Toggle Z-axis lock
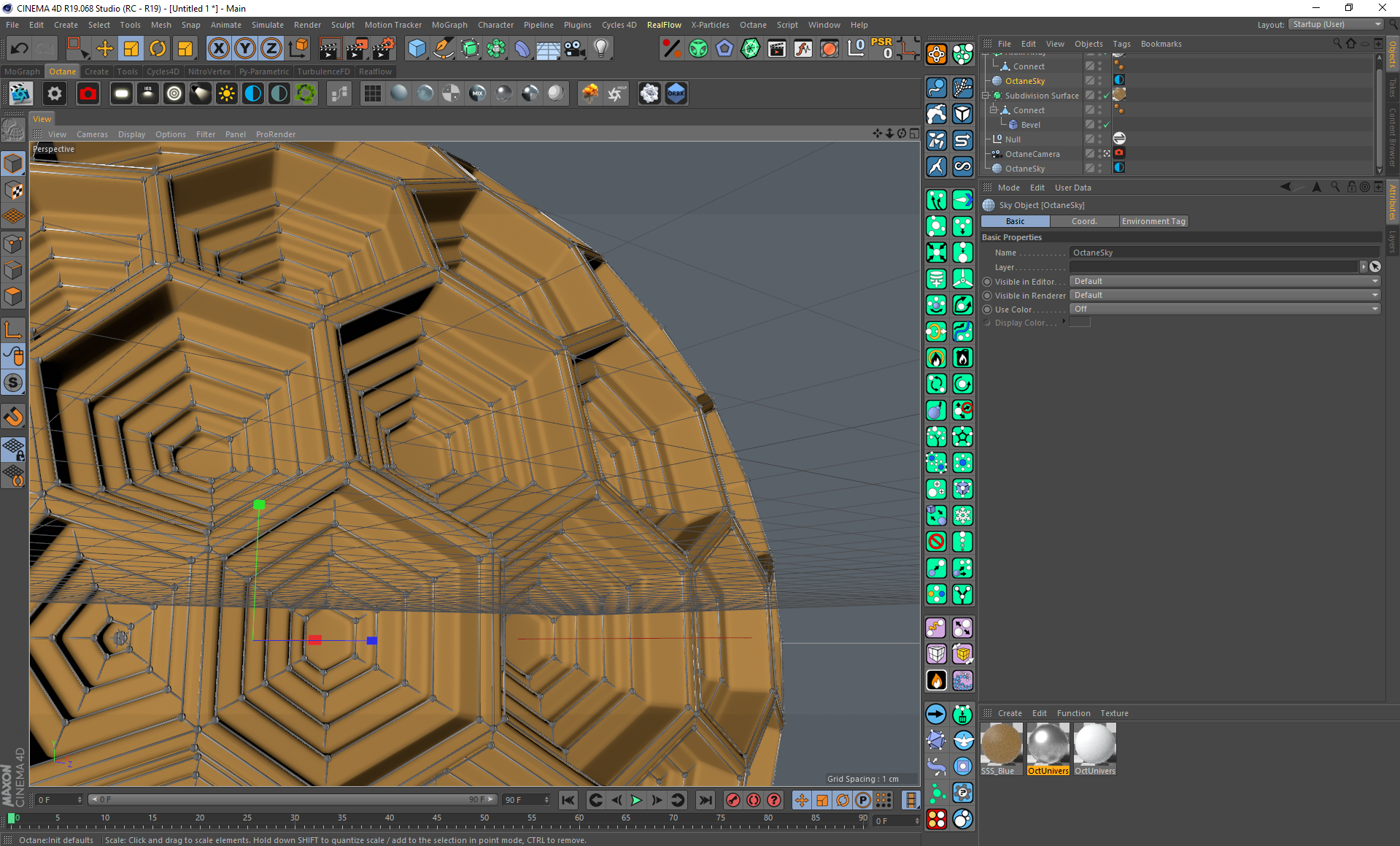This screenshot has height=846, width=1400. click(271, 49)
